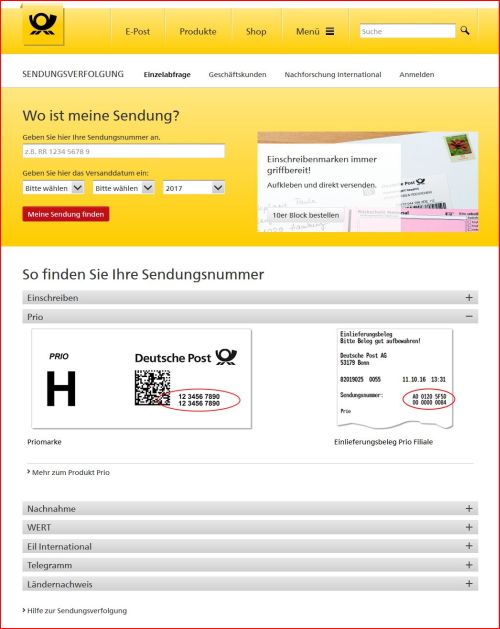Screen dimensions: 500x629
Task: Expand the WERT section plus icon
Action: click(469, 527)
